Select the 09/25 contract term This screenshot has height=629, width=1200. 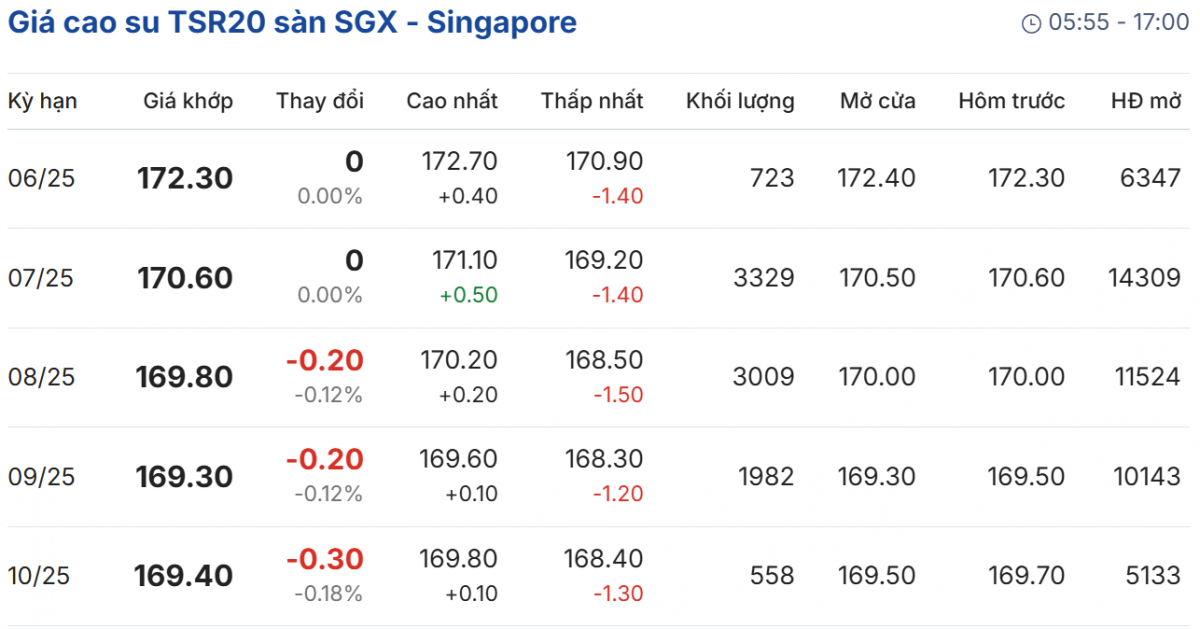point(41,477)
